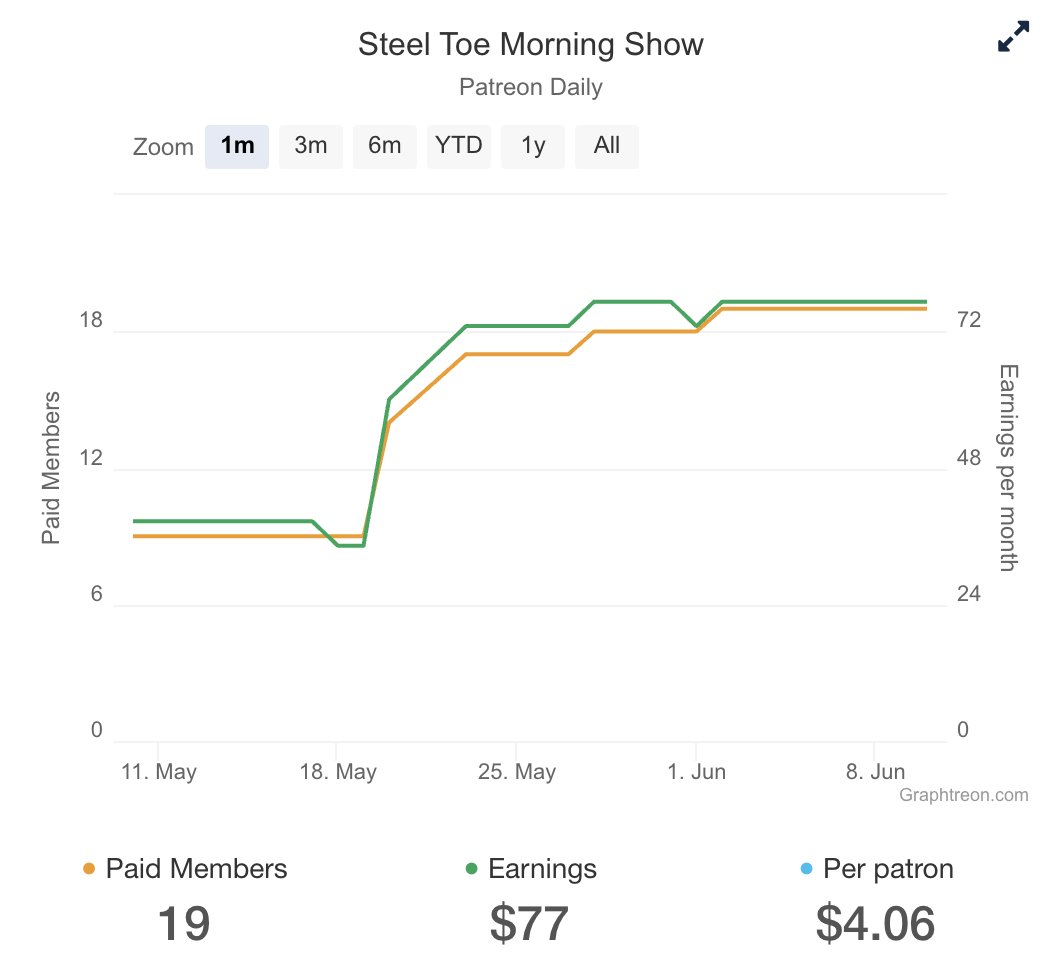Toggle Paid Members series in legend

tap(185, 868)
